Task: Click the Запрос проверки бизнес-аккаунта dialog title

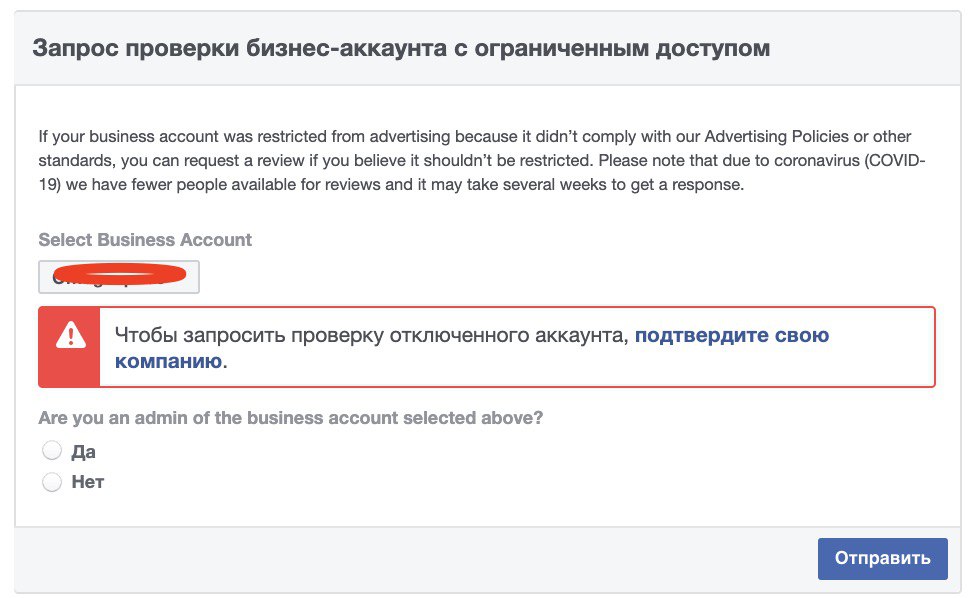Action: [401, 48]
